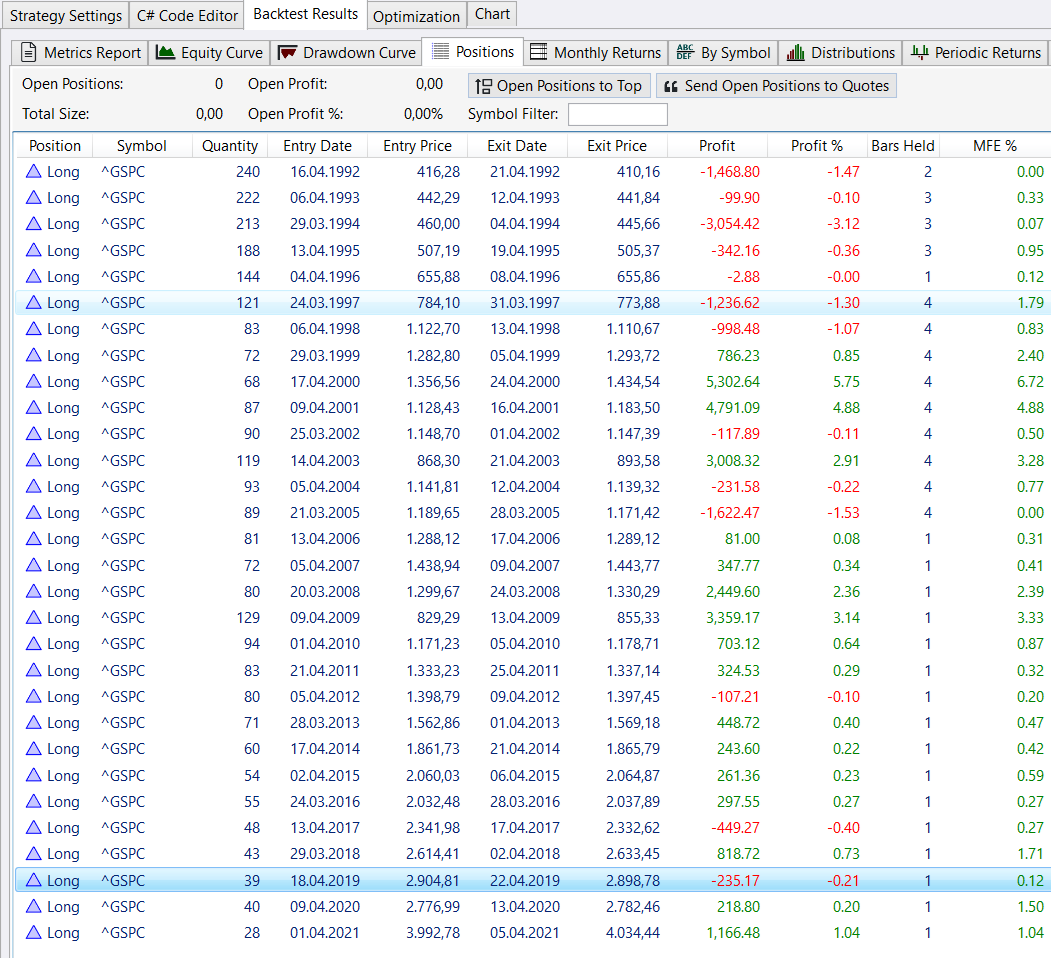Viewport: 1051px width, 958px height.
Task: Click Open Positions to Top button
Action: [x=559, y=86]
